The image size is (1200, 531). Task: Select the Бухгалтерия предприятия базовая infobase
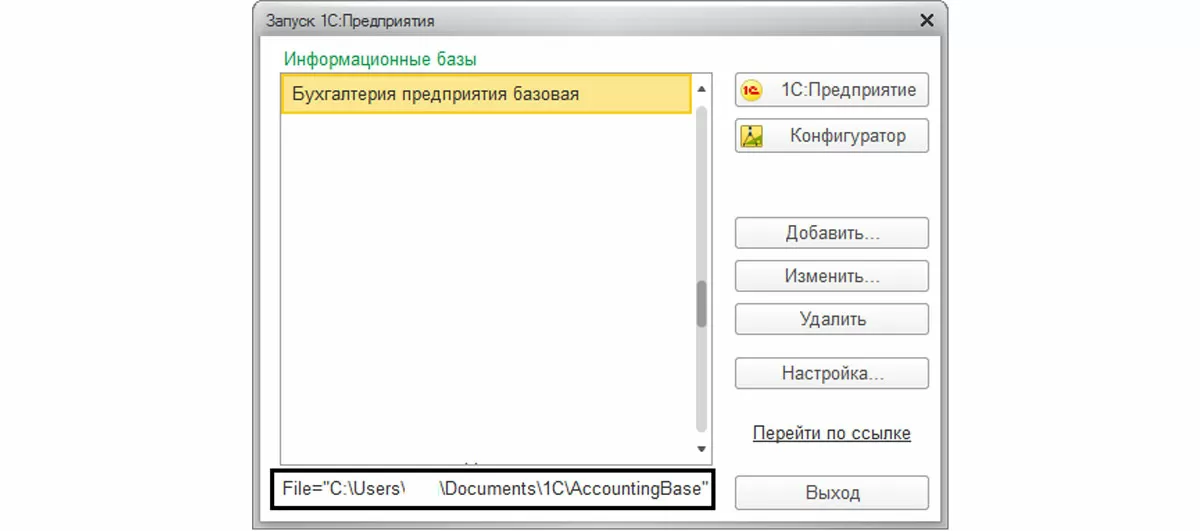coord(486,94)
